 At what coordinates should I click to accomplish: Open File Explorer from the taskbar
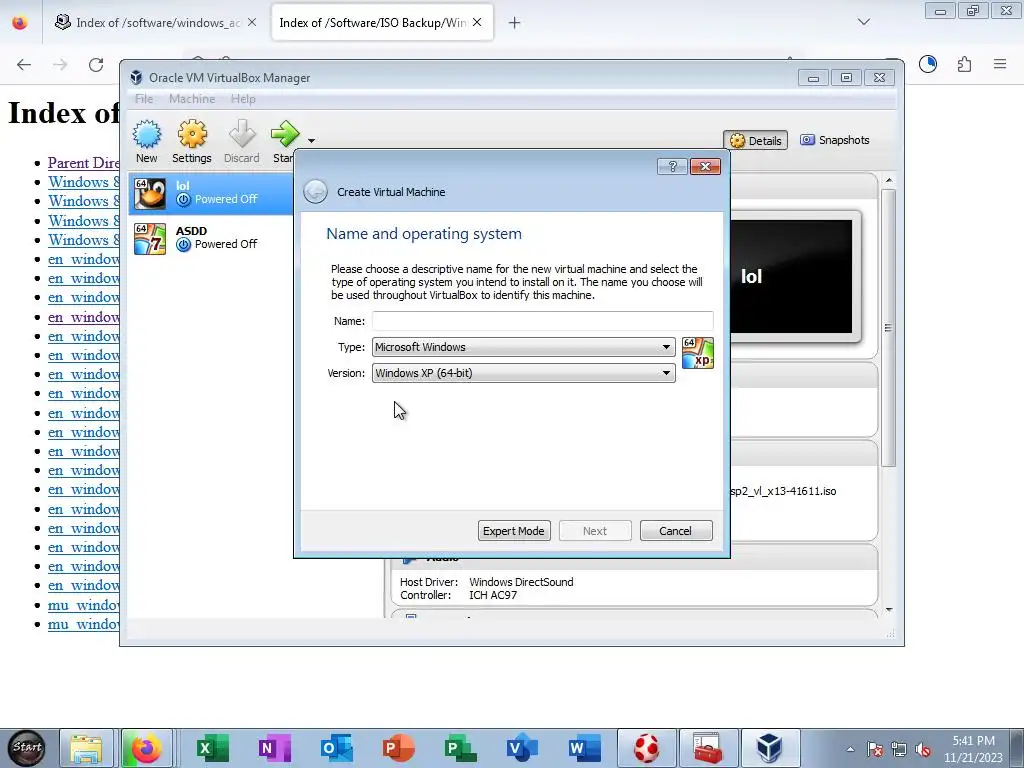click(86, 748)
